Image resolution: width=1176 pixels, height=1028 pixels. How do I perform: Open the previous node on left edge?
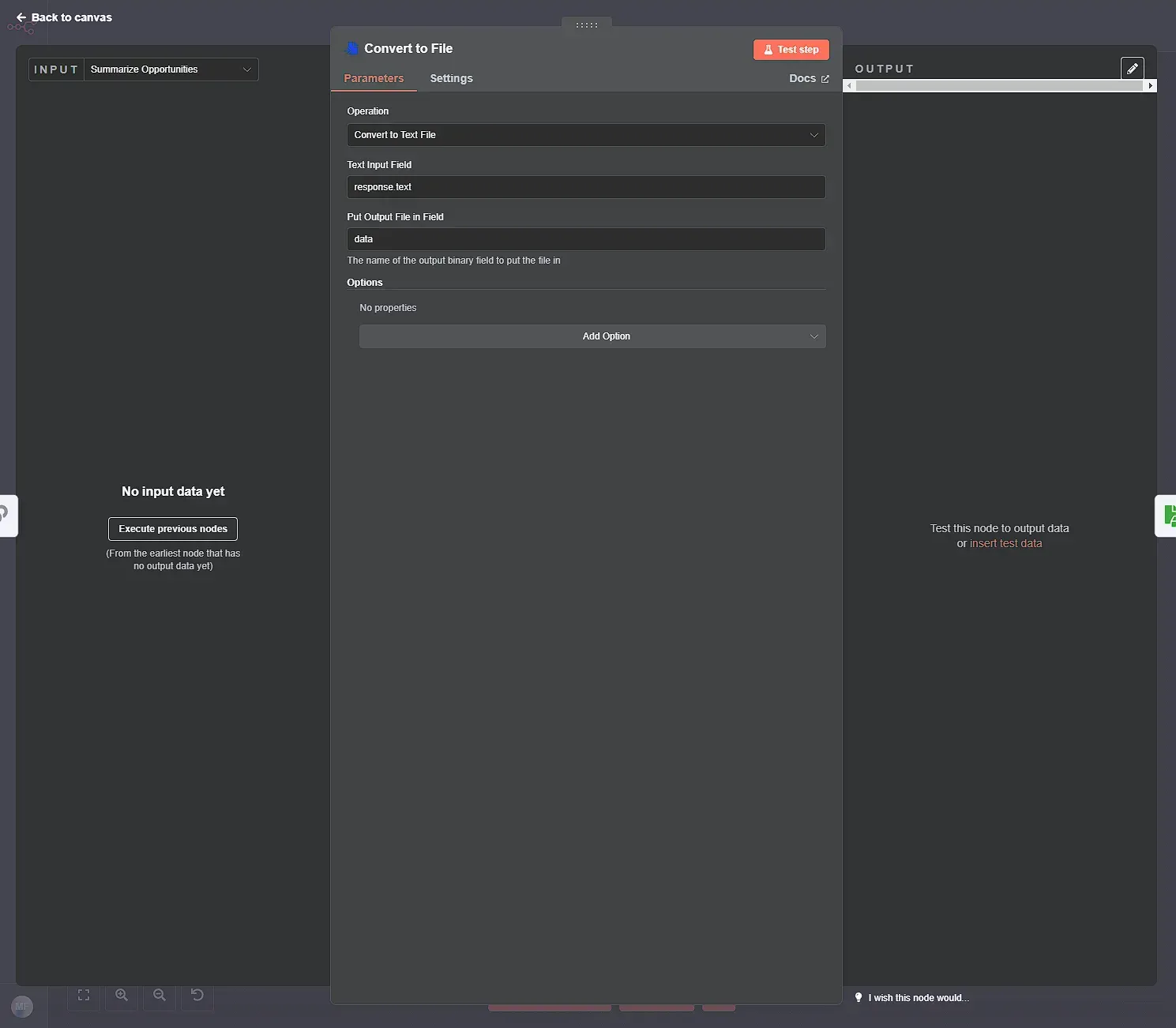pyautogui.click(x=7, y=516)
